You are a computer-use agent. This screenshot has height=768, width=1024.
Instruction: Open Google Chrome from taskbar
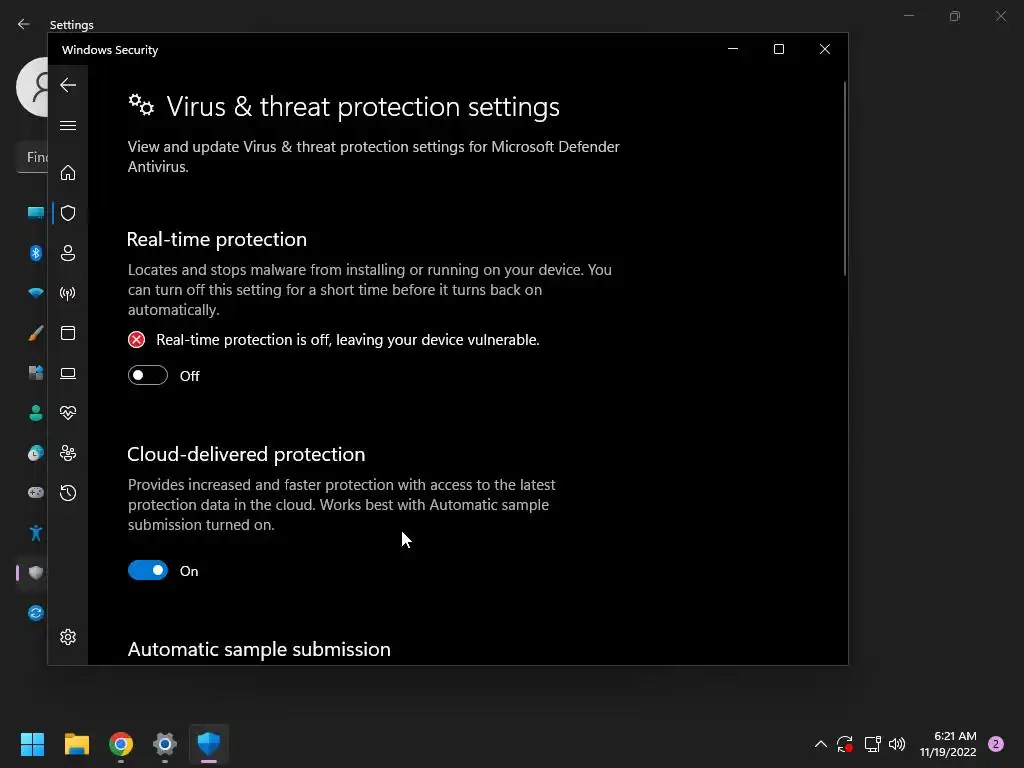(121, 744)
